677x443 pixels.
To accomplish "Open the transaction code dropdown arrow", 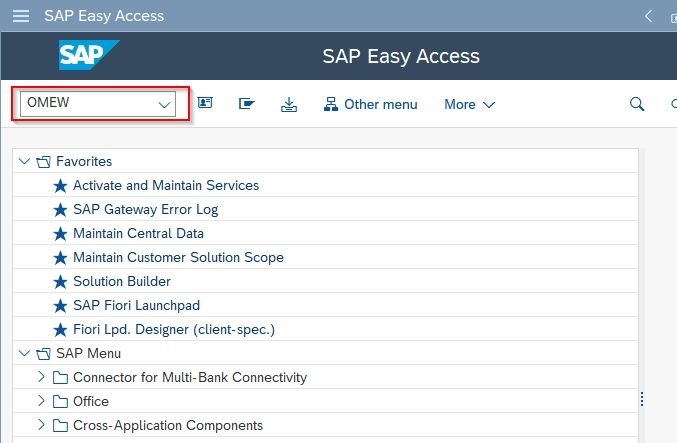I will (x=164, y=104).
